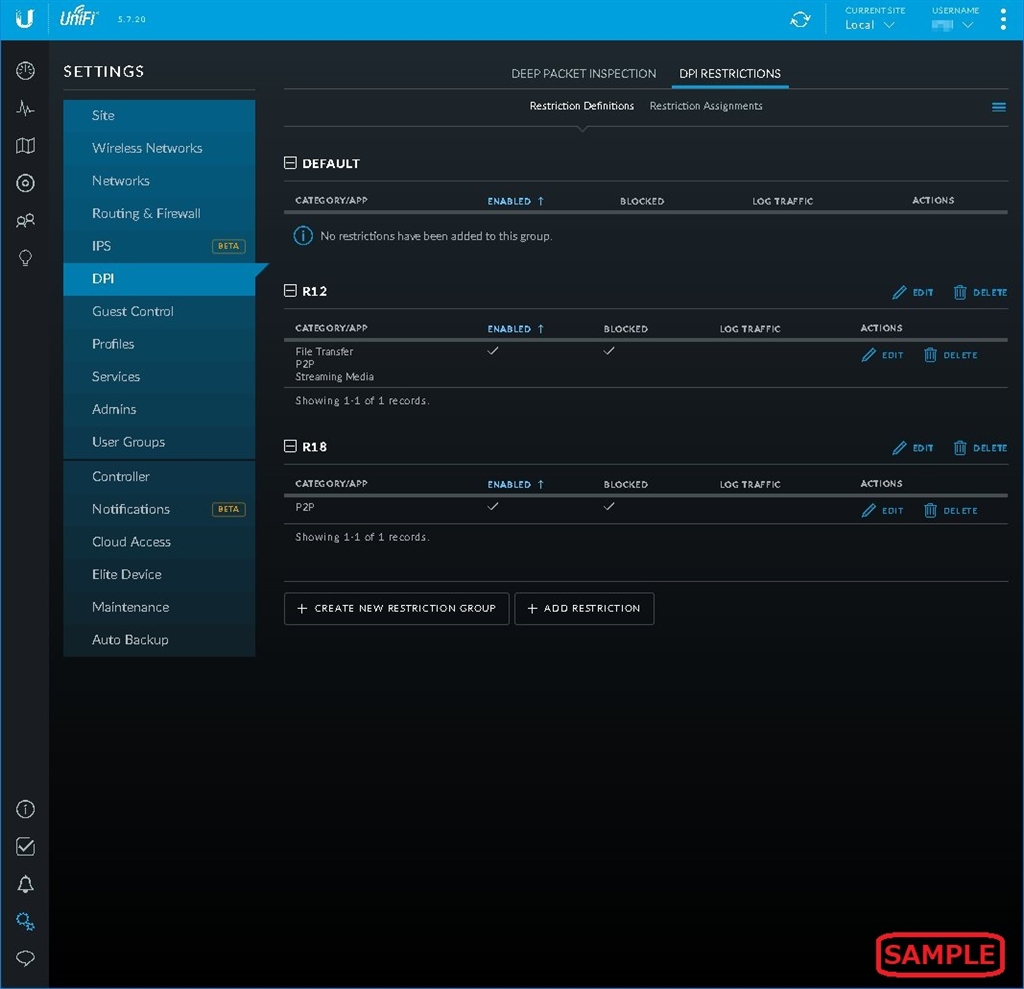This screenshot has height=989, width=1024.
Task: Edit the R18 restriction group
Action: 912,447
